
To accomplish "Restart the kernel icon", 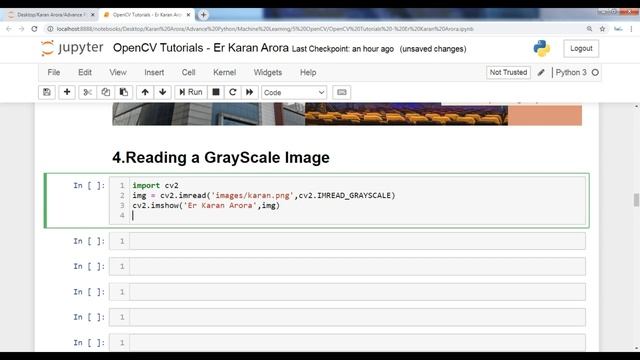I will click(233, 92).
